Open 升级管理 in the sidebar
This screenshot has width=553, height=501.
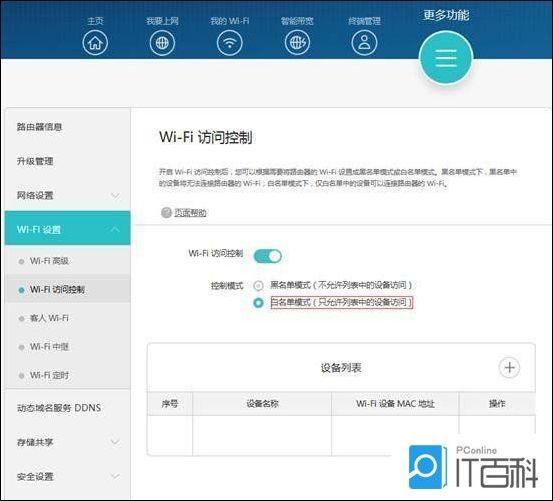coord(35,161)
